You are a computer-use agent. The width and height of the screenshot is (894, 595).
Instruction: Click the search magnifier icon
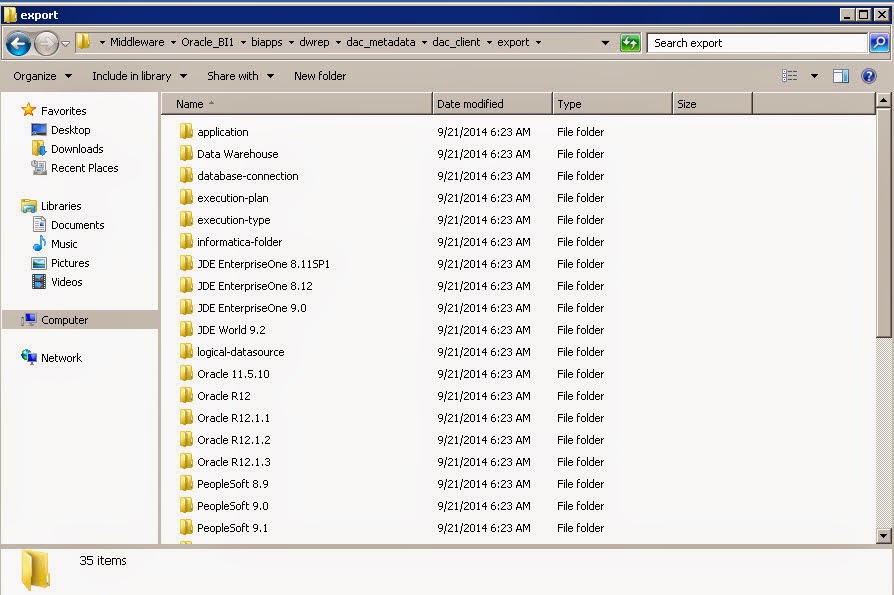click(x=878, y=43)
